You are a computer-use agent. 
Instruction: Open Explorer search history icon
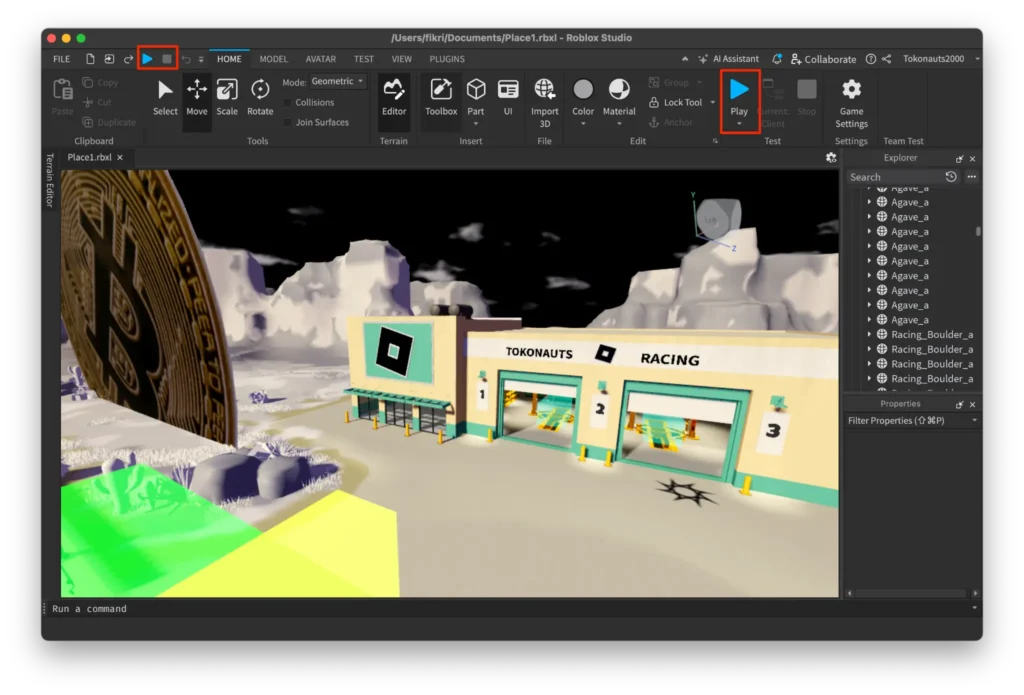pos(951,177)
